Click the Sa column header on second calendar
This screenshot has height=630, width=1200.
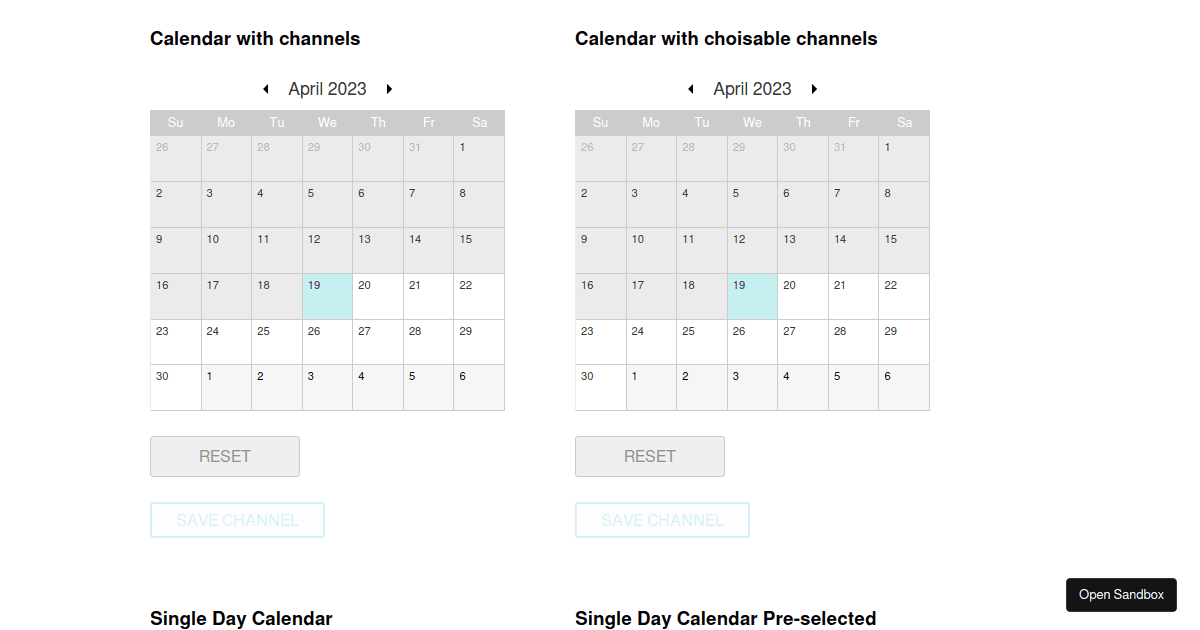[904, 122]
